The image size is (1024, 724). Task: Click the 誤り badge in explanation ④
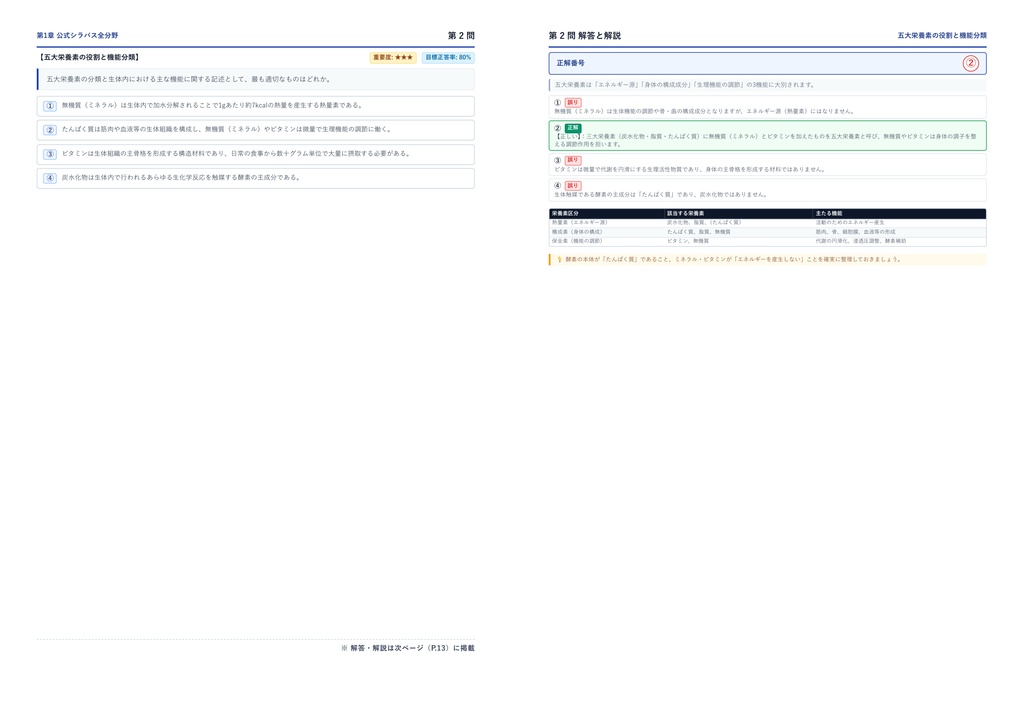click(573, 185)
